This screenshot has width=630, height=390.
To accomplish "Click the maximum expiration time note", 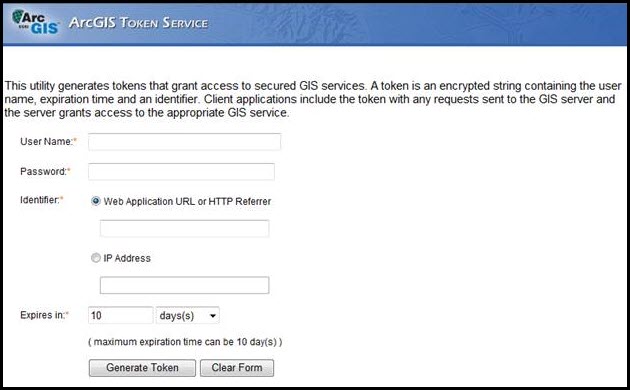I will click(185, 342).
